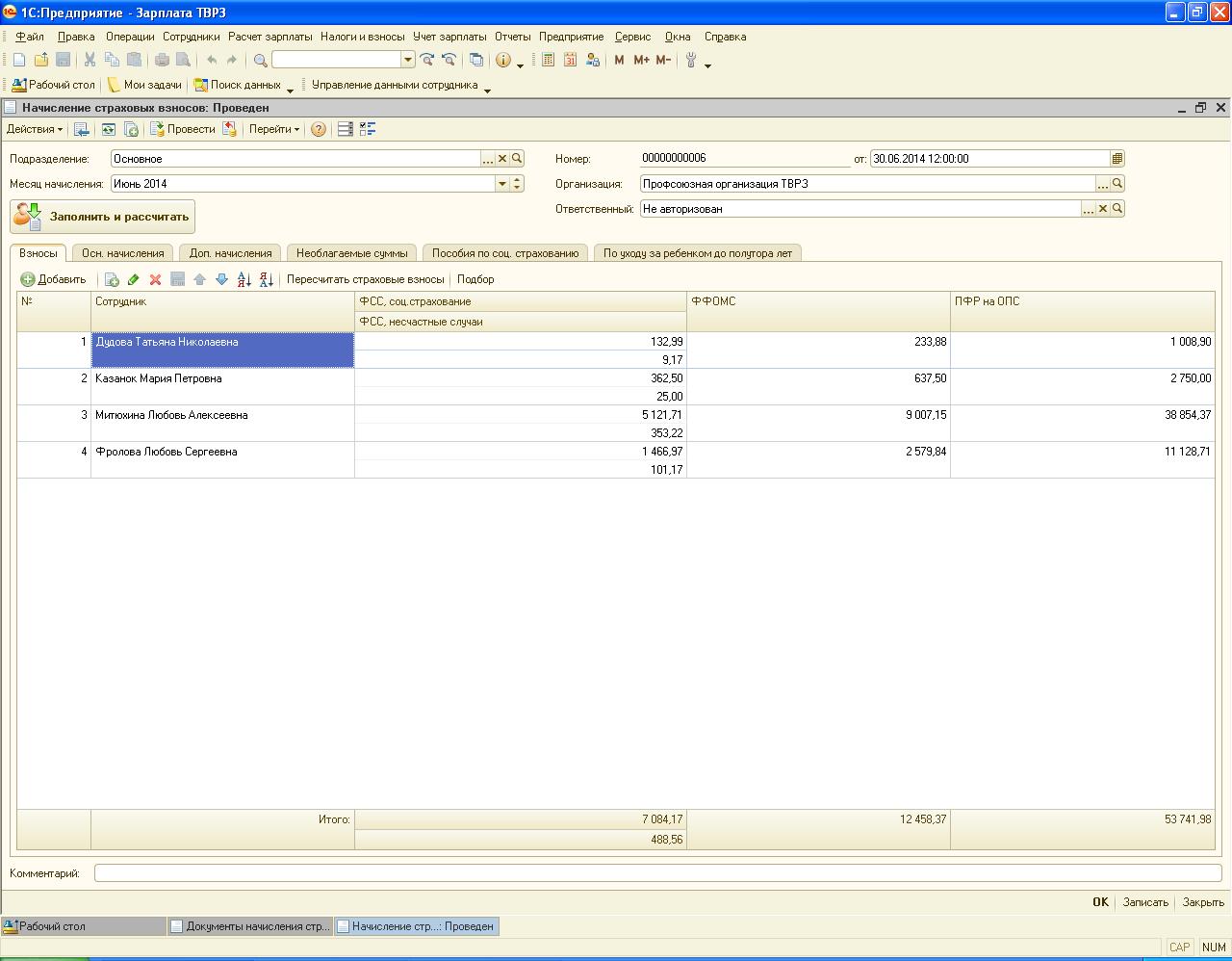Click Добавить to add a row

click(x=54, y=279)
